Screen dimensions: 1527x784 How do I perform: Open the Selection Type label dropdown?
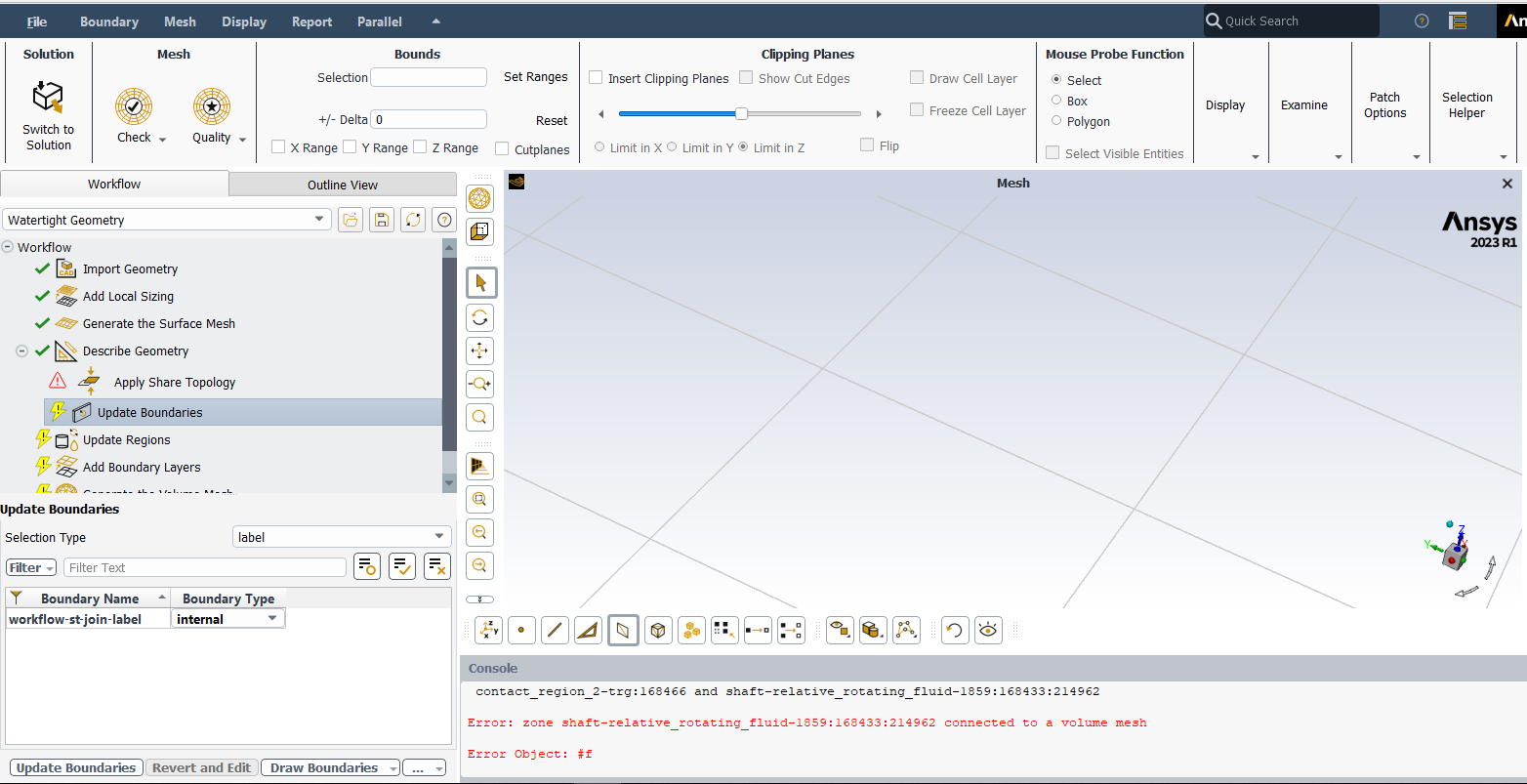pos(438,537)
